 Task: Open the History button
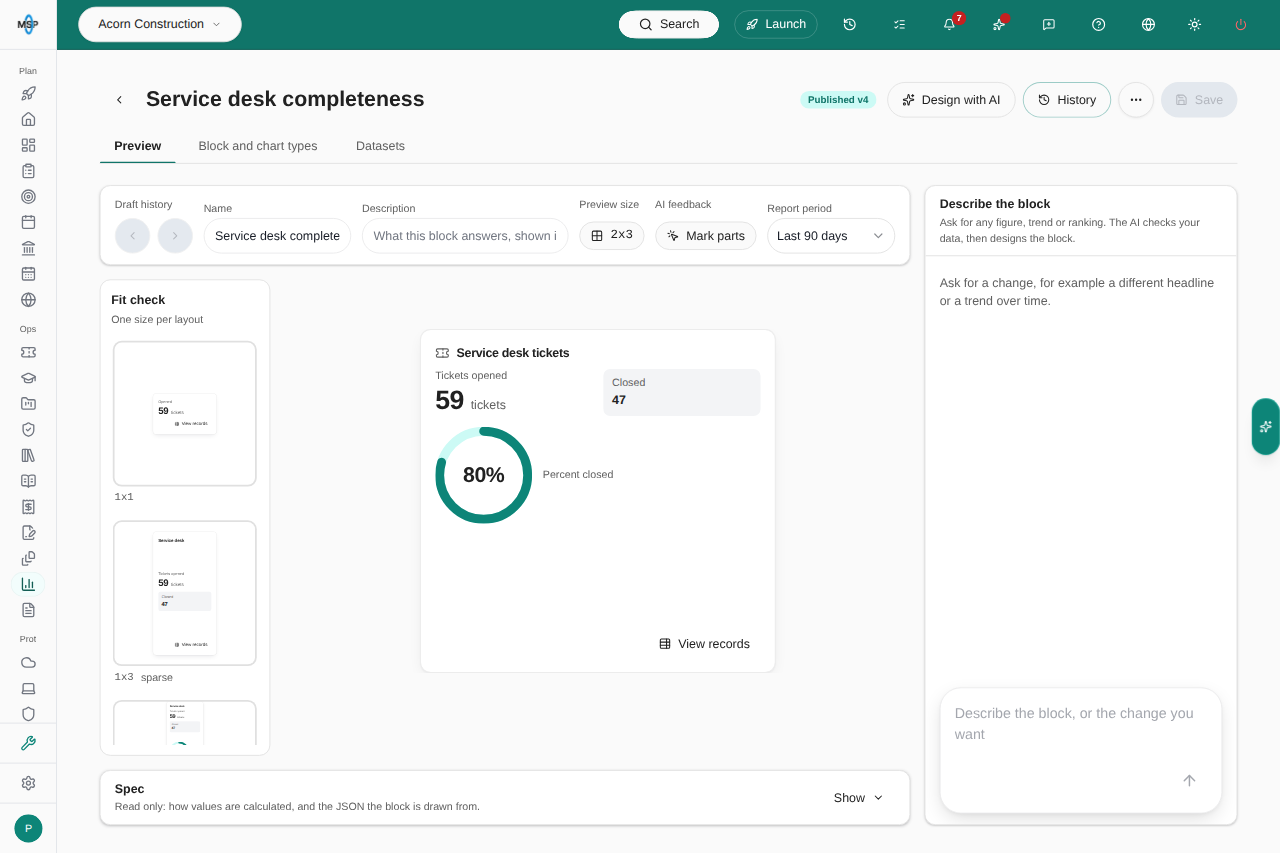[1067, 100]
